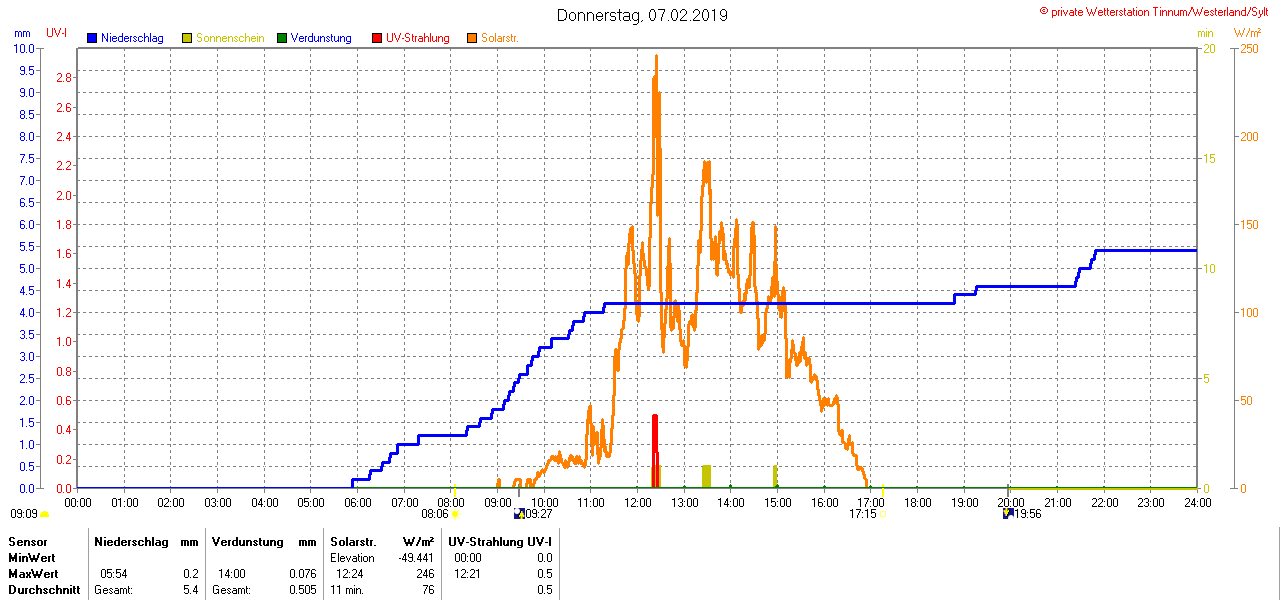
Task: Click the moon icon beside 09:27
Action: point(519,514)
